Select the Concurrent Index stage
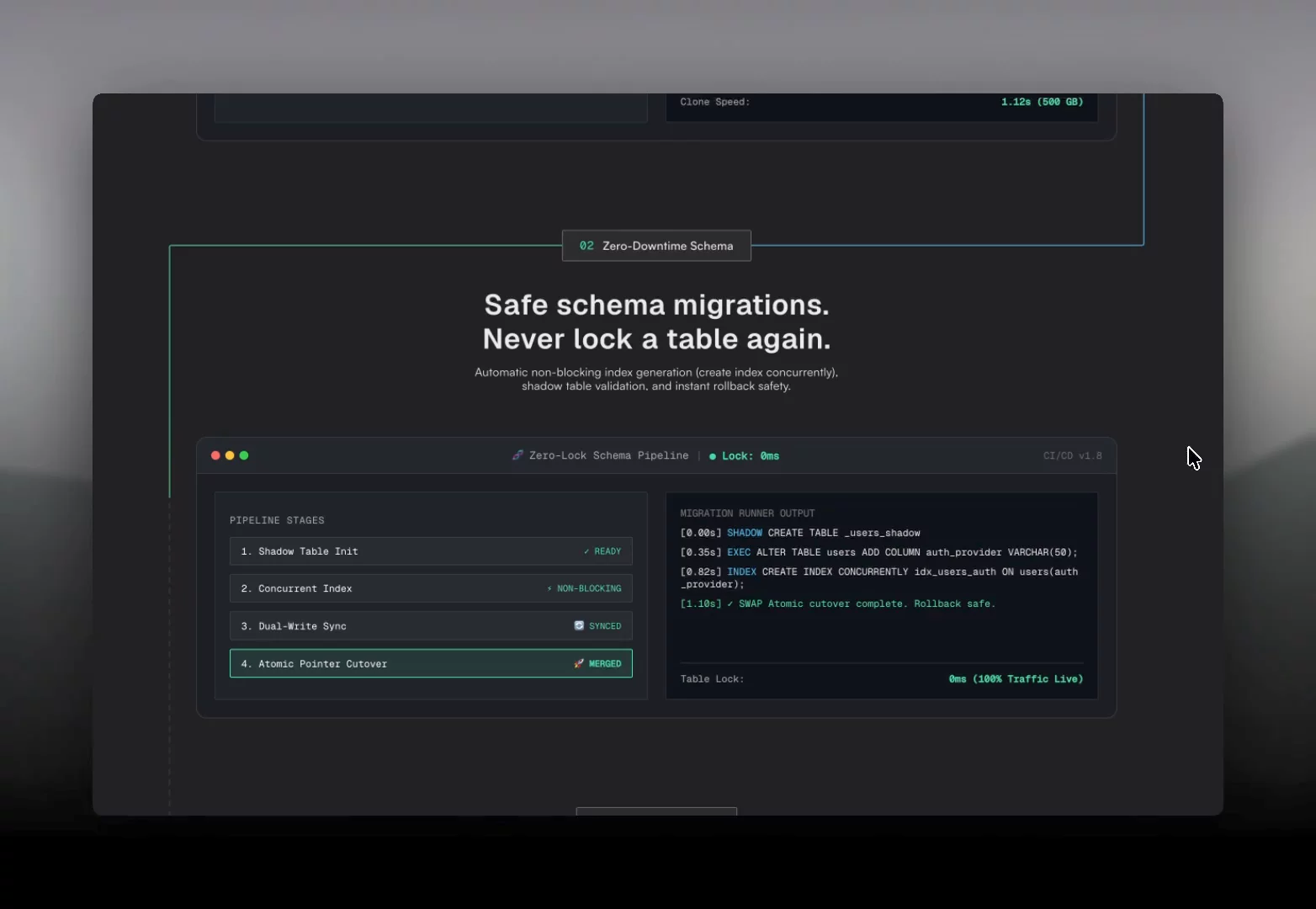Image resolution: width=1316 pixels, height=909 pixels. (x=431, y=588)
